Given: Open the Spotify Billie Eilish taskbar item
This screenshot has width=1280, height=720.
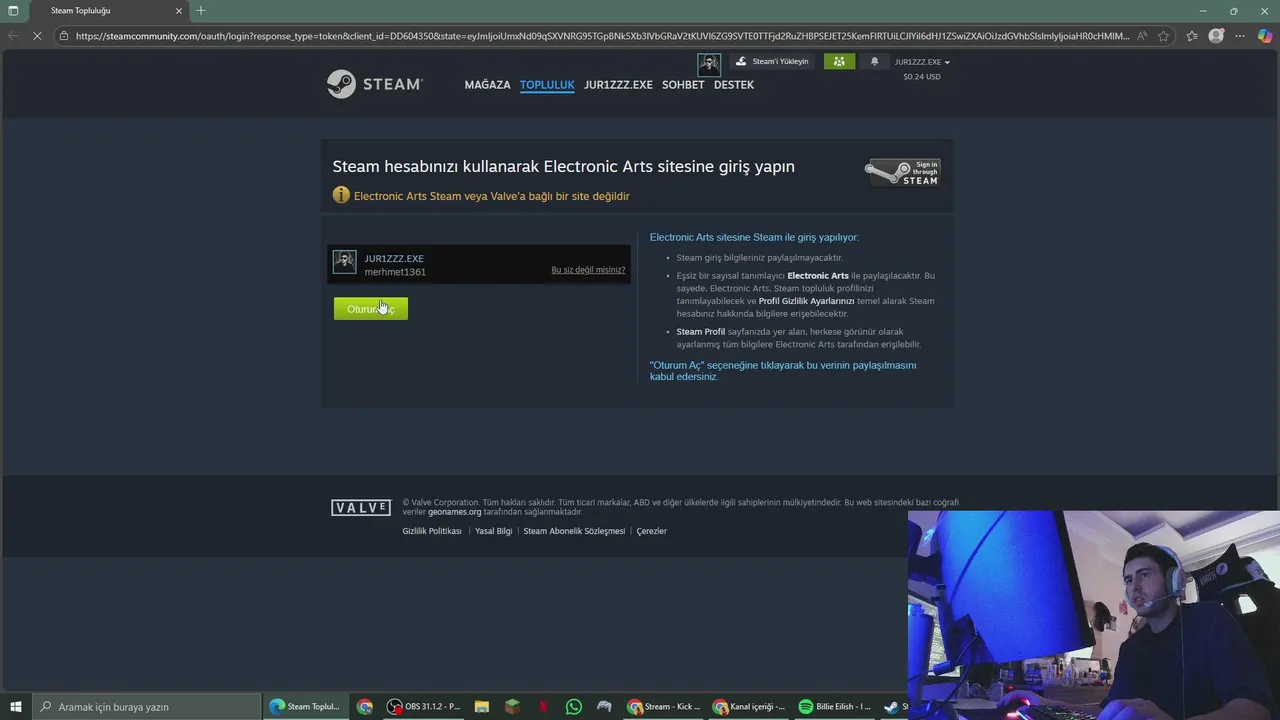Looking at the screenshot, I should [835, 706].
